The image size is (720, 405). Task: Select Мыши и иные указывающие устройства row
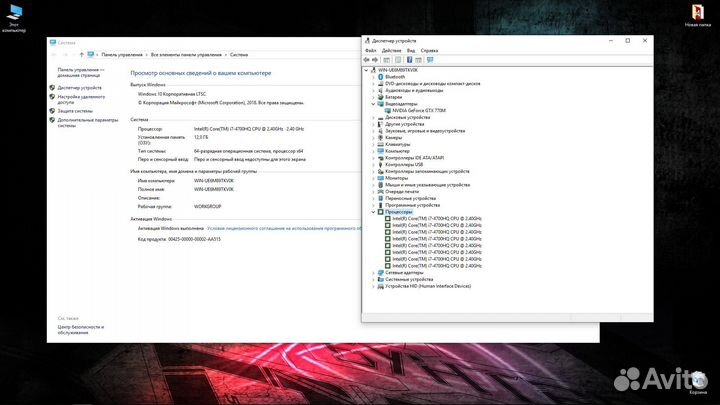pyautogui.click(x=427, y=185)
